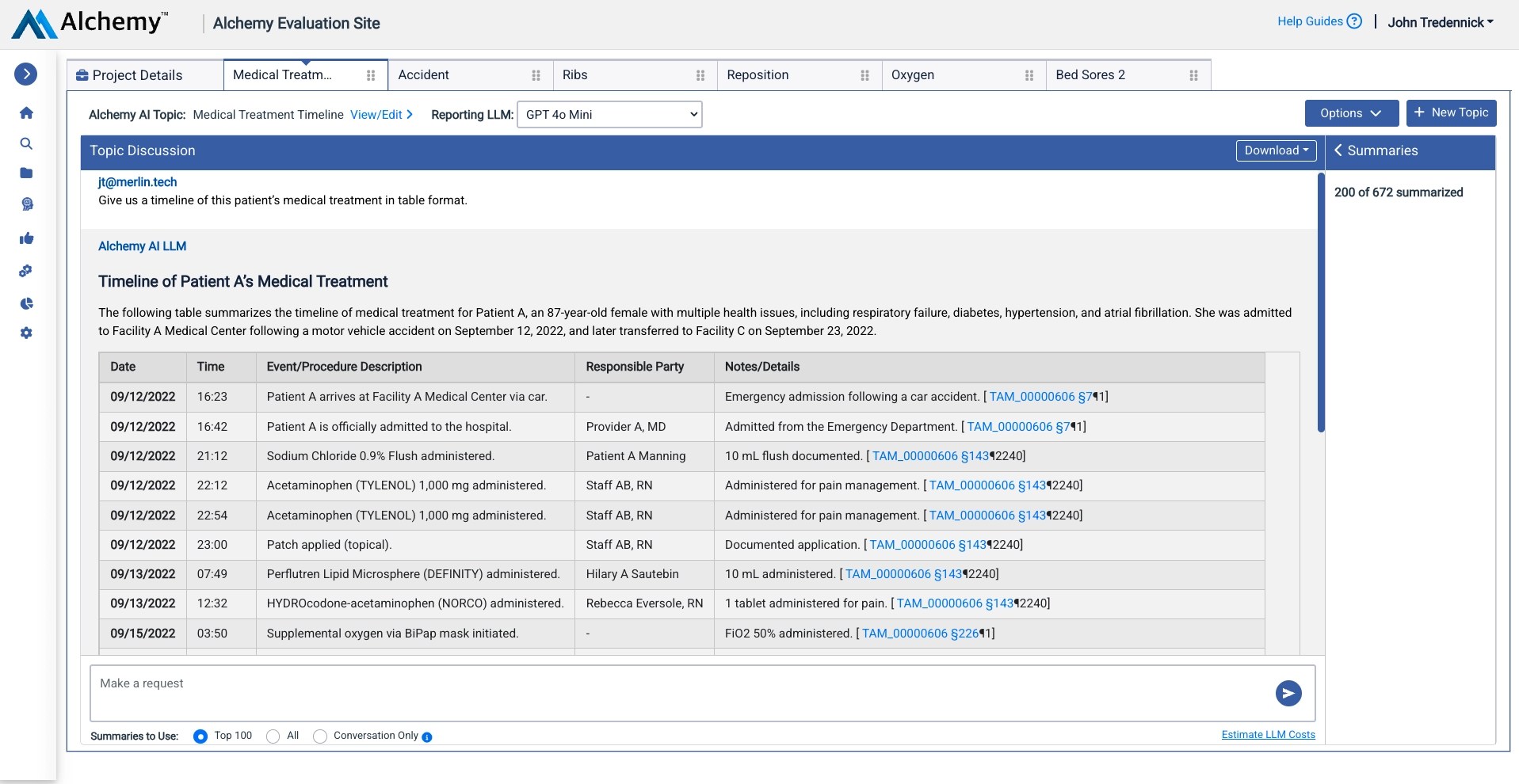Open the AI head sidebar icon
The image size is (1519, 784).
click(x=27, y=204)
